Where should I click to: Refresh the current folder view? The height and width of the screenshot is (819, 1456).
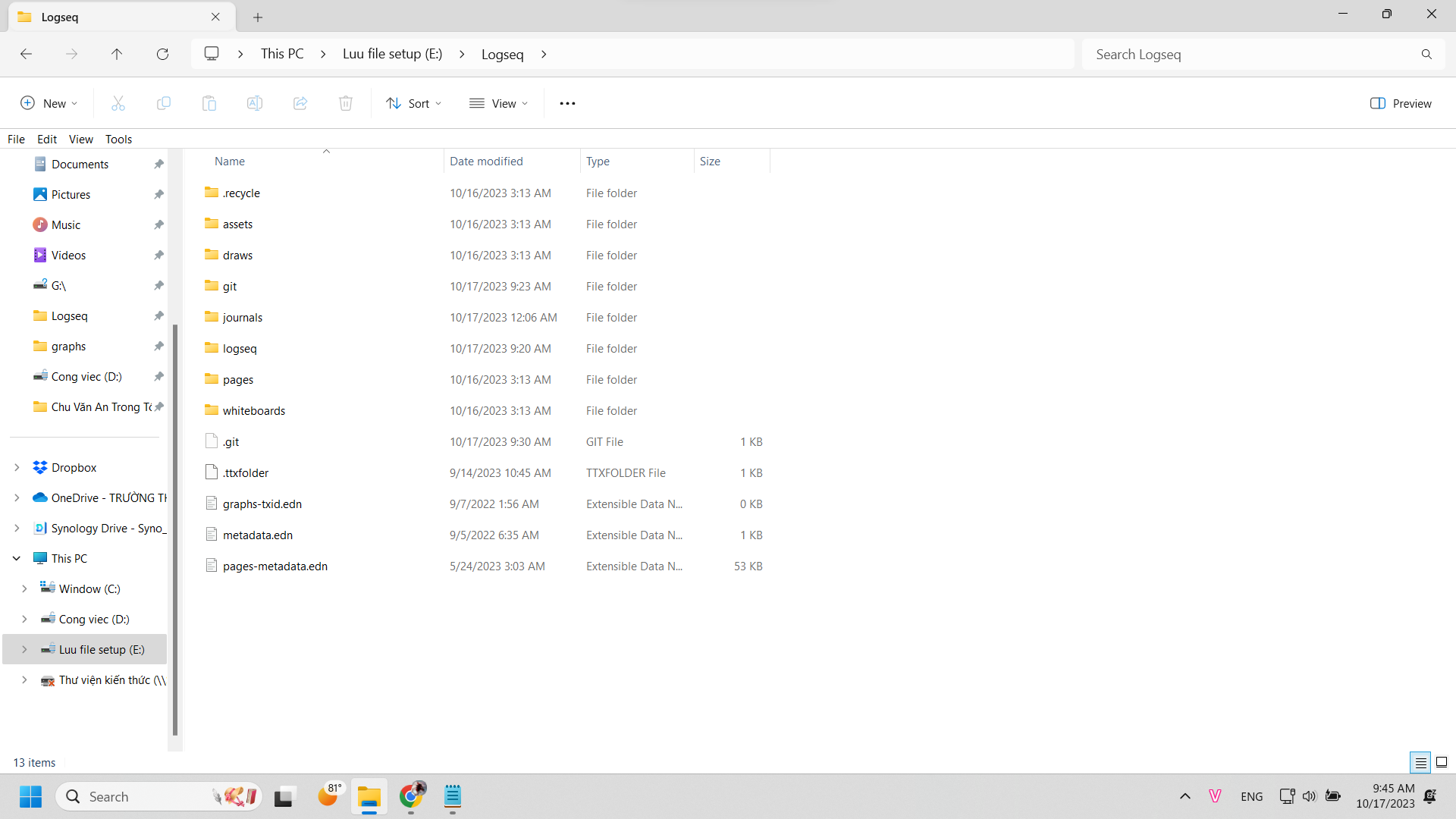(x=162, y=54)
